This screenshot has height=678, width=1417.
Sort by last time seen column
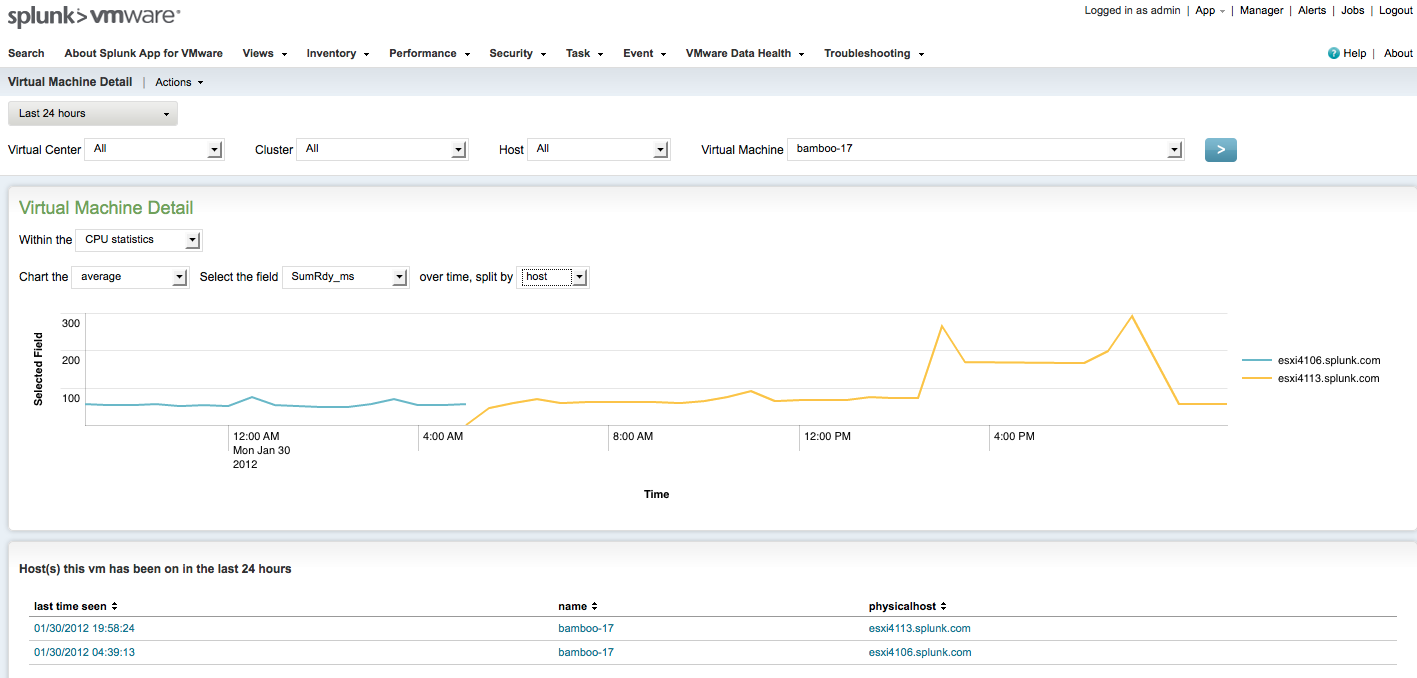76,606
